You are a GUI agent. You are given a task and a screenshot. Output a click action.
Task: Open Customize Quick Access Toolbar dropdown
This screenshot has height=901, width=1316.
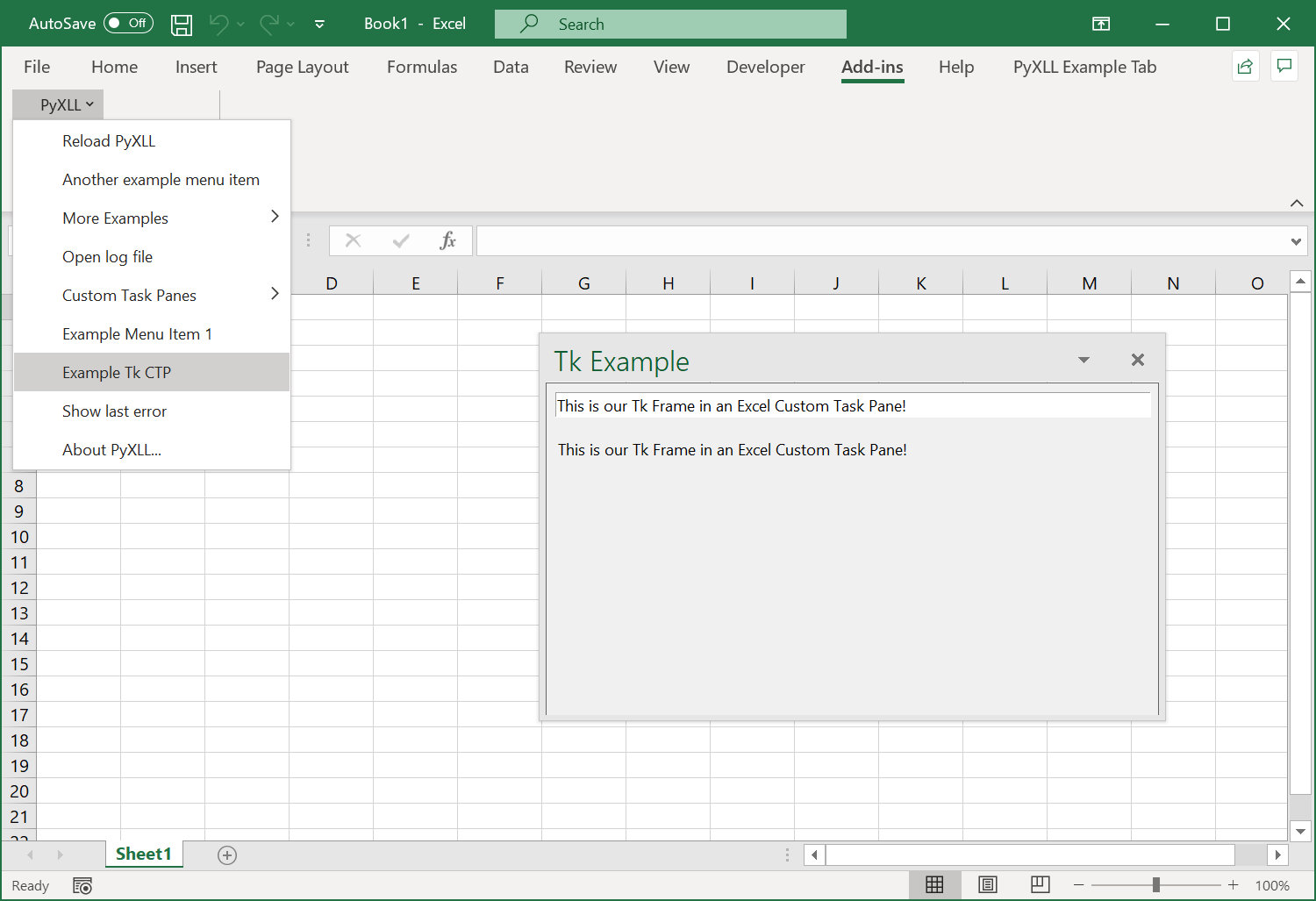click(x=319, y=25)
